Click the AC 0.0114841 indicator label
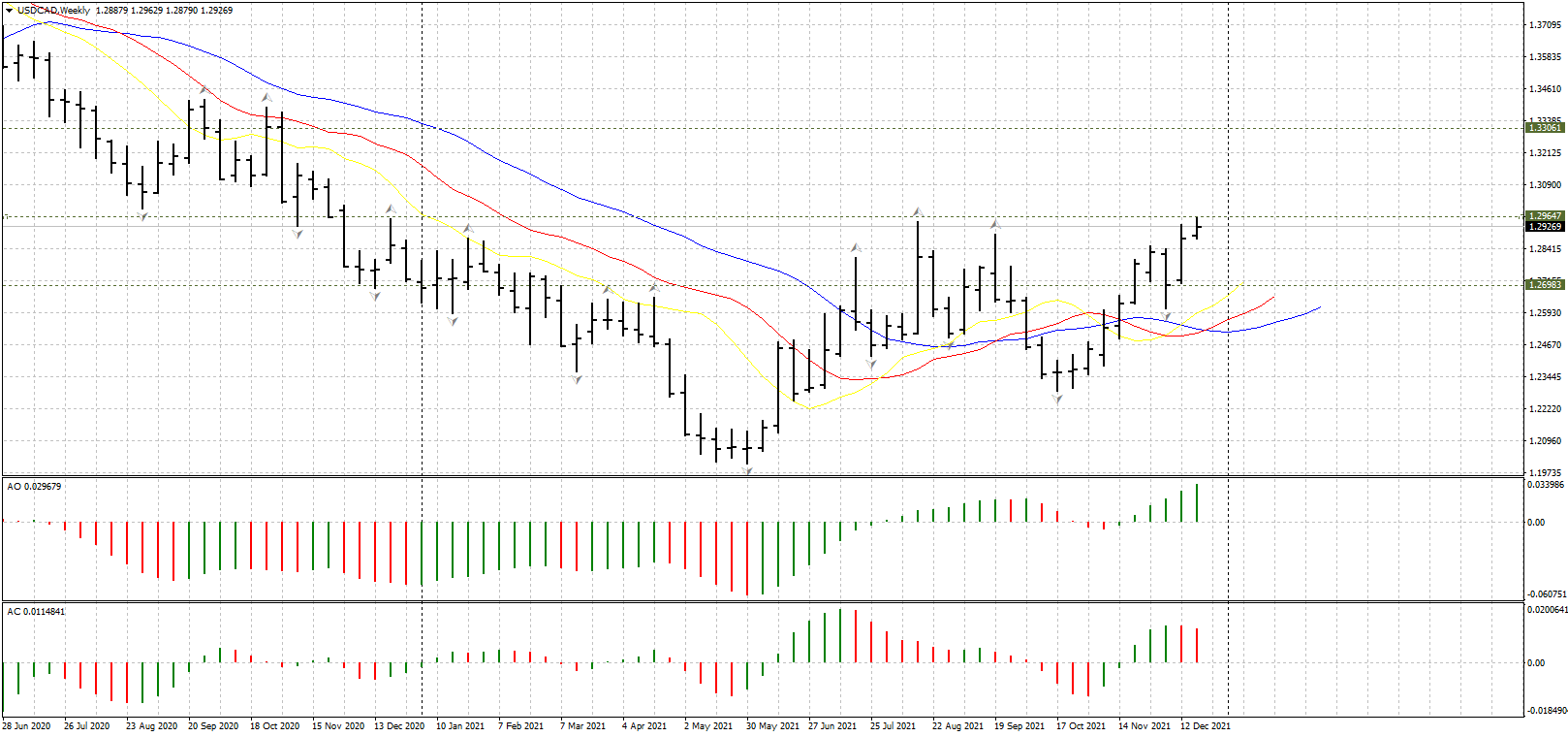 click(x=37, y=612)
